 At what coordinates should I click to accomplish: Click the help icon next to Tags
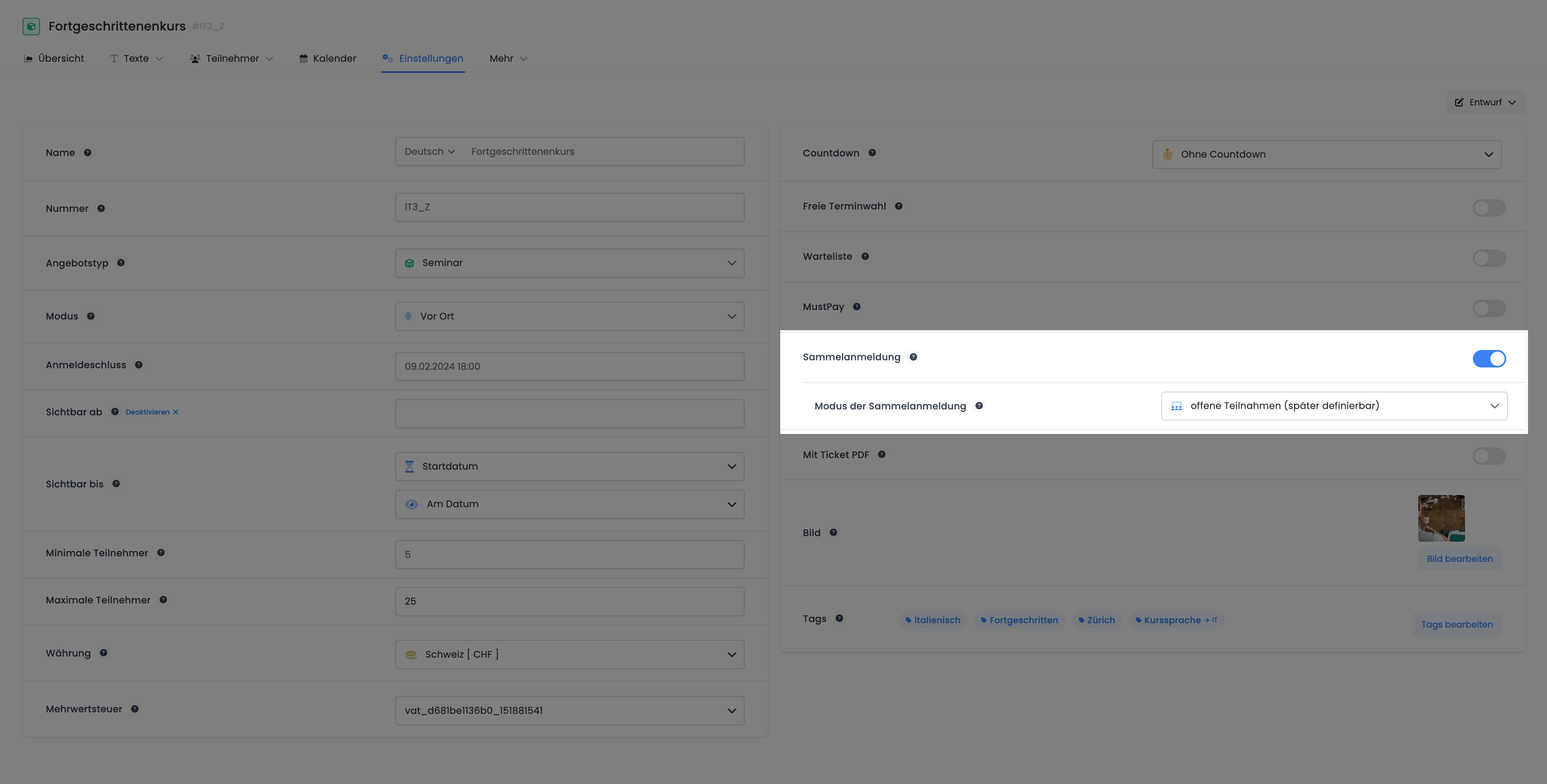click(840, 618)
